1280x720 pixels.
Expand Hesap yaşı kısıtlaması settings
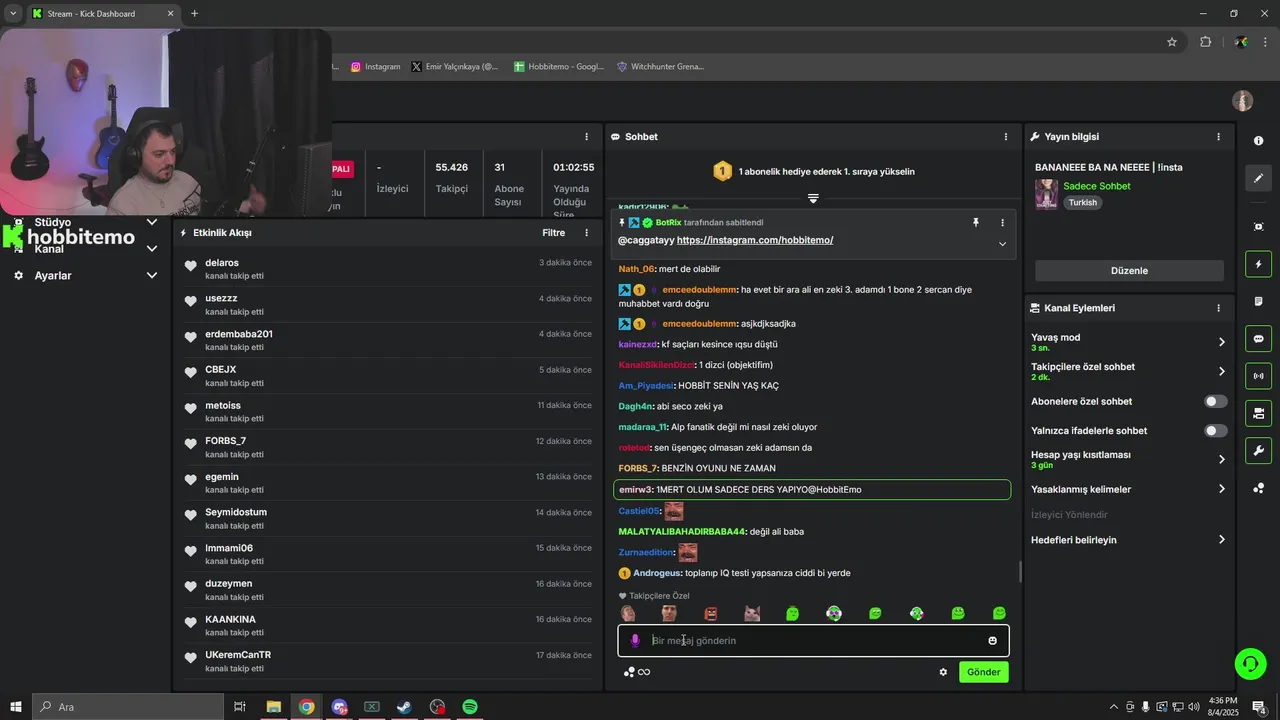[1128, 459]
